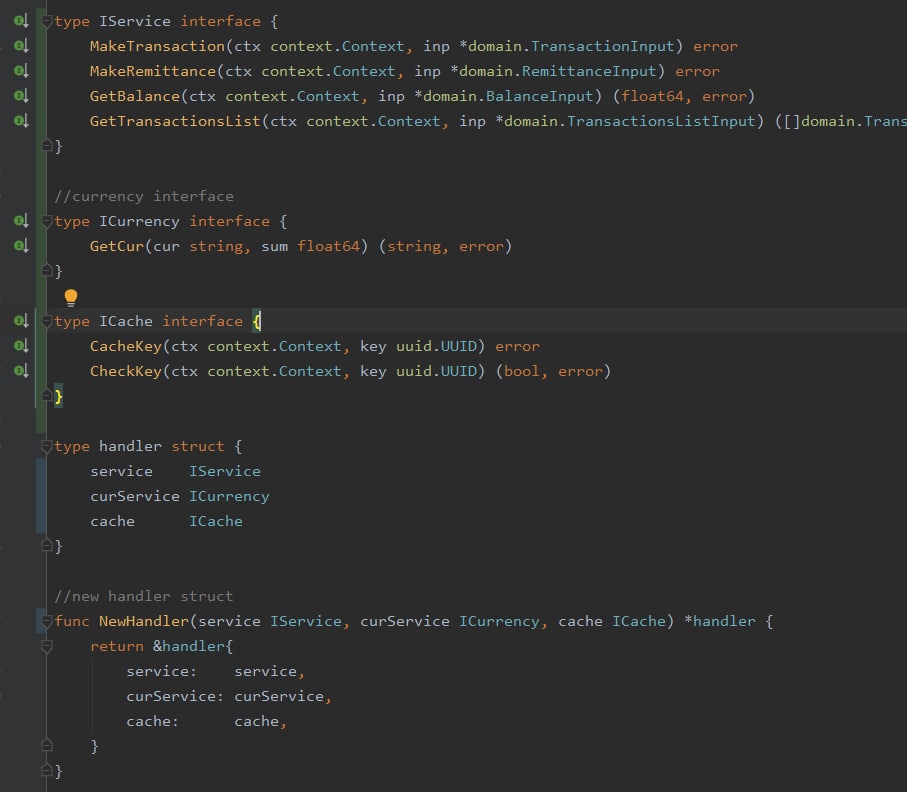The width and height of the screenshot is (907, 792).
Task: Fold the return &handler literal block
Action: [47, 646]
